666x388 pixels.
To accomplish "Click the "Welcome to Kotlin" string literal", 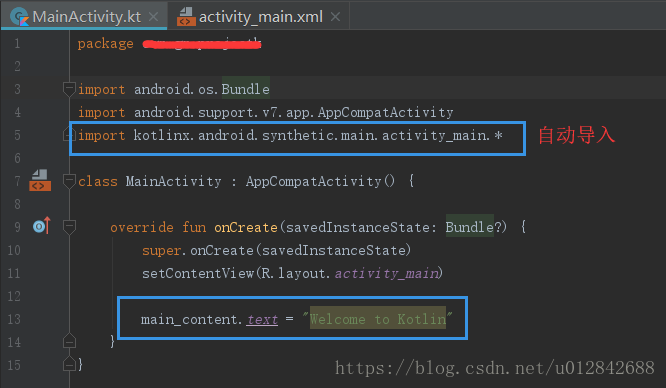I will point(378,319).
